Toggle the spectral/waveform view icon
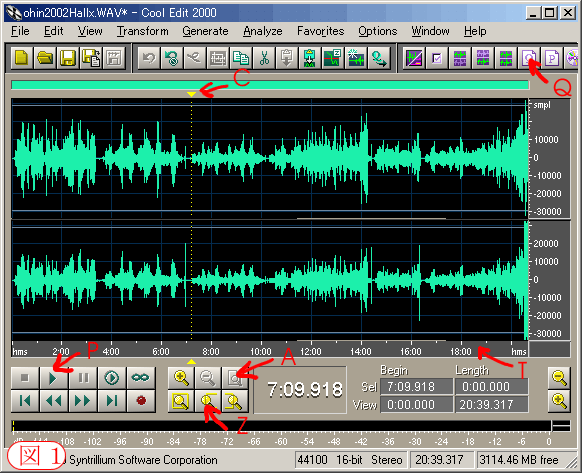The width and height of the screenshot is (582, 473). click(414, 58)
